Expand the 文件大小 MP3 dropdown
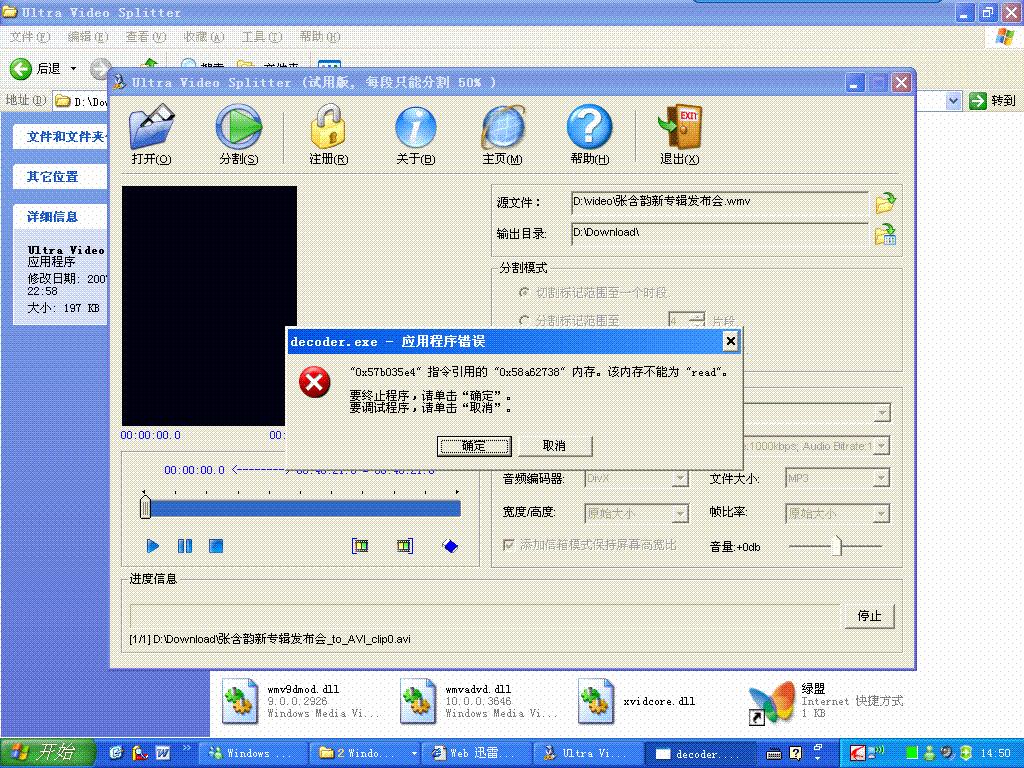 coord(882,478)
